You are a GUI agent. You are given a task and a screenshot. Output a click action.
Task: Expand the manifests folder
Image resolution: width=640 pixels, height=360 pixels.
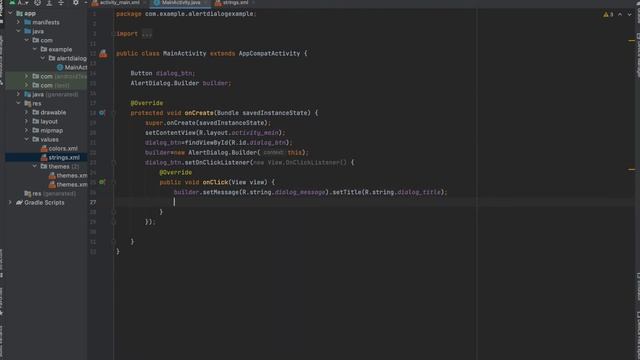18,22
